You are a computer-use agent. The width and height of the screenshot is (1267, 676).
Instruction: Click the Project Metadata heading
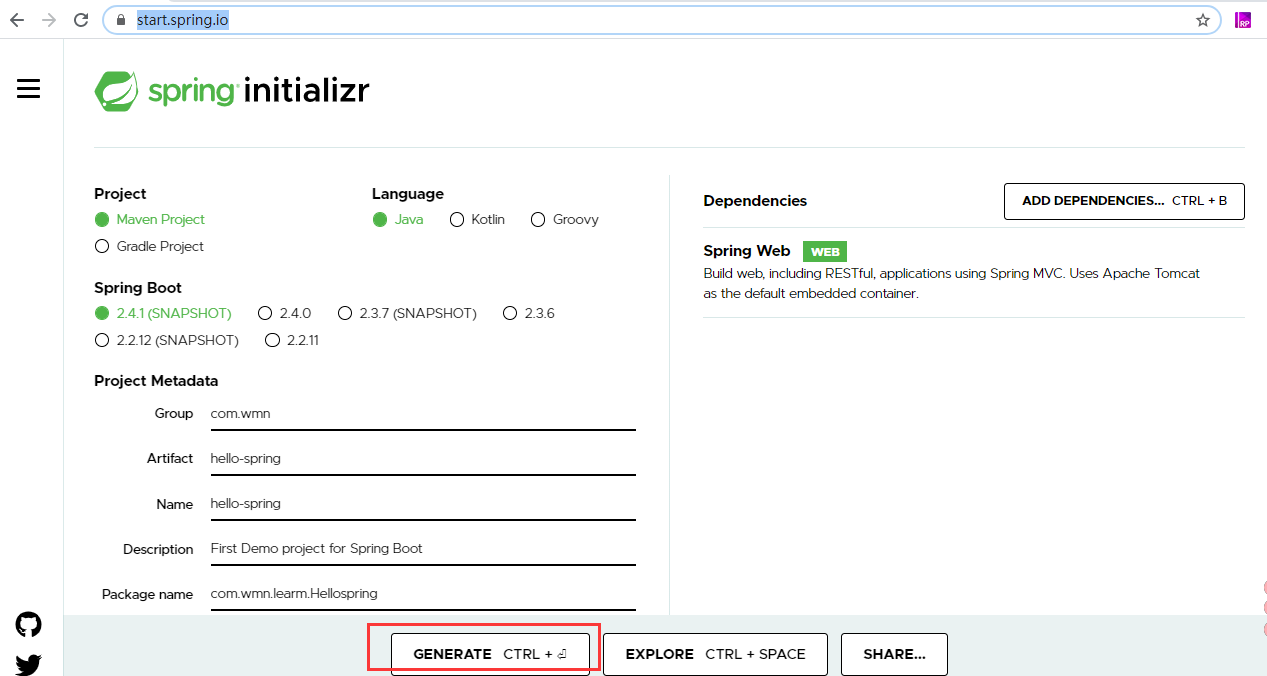click(x=156, y=381)
